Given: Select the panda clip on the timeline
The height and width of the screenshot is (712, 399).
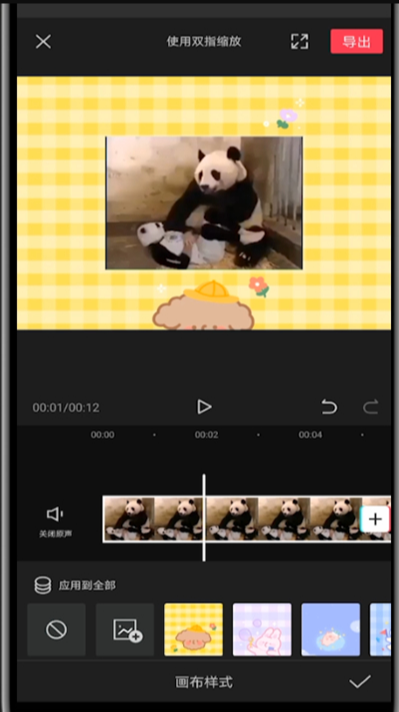Looking at the screenshot, I should click(x=246, y=519).
